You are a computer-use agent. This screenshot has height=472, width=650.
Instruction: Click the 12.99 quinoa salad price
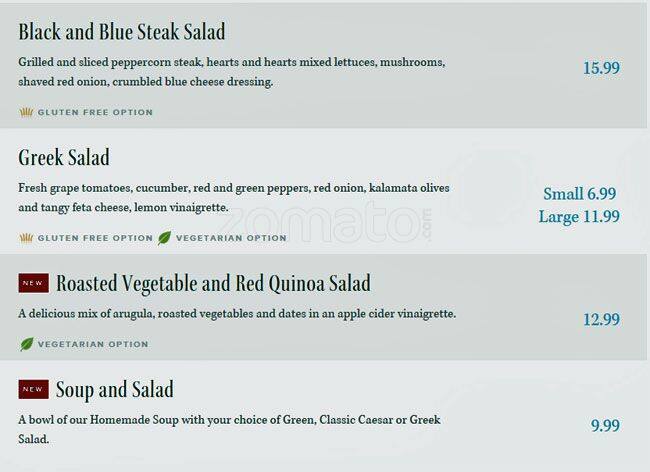coord(601,320)
